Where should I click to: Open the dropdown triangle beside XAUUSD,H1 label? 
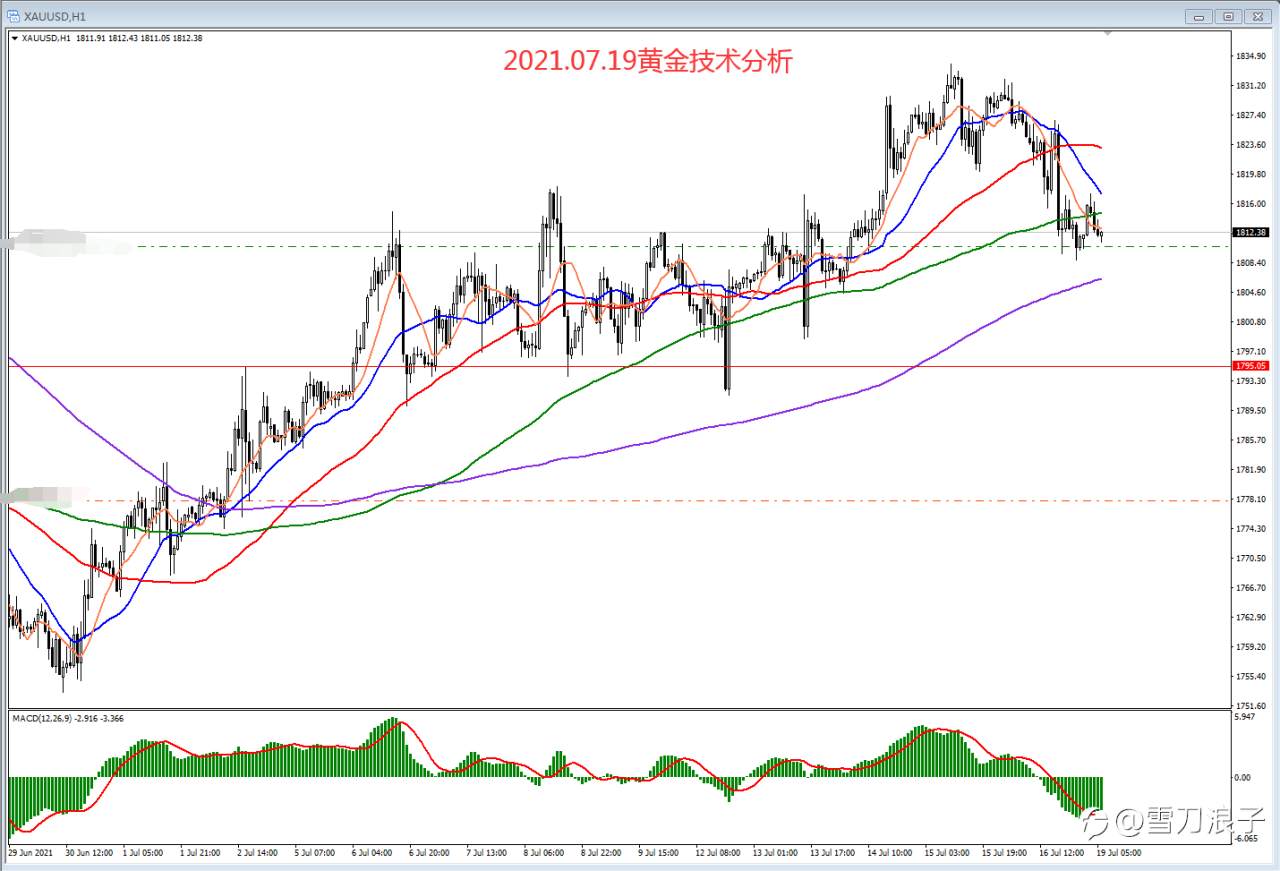[x=14, y=38]
